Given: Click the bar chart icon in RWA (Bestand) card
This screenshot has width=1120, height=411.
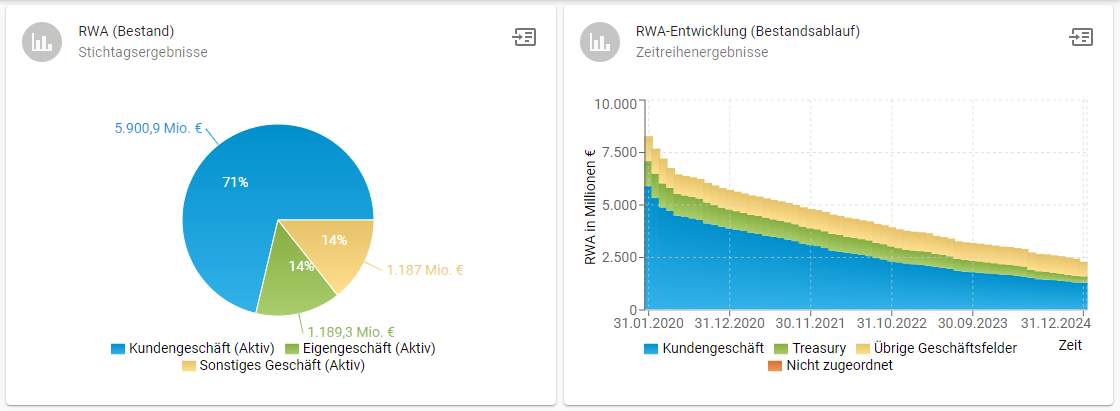Looking at the screenshot, I should [42, 42].
